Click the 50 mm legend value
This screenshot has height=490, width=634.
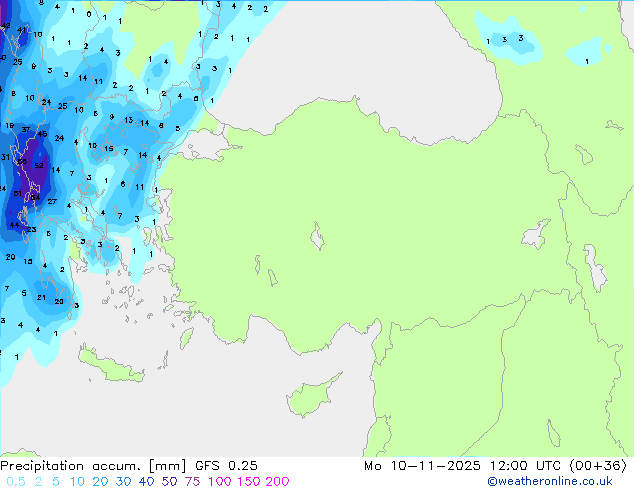click(x=169, y=481)
